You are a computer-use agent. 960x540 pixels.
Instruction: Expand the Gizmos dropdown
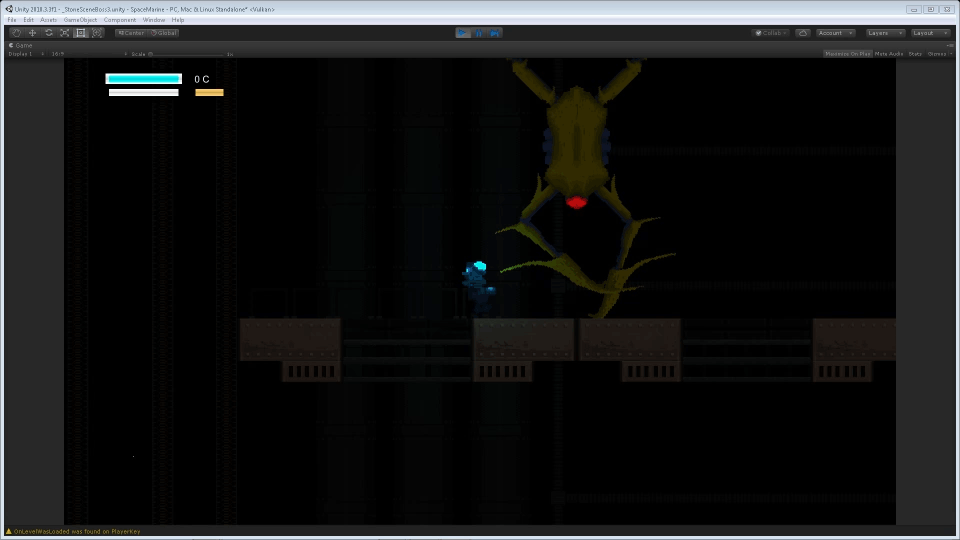tap(938, 54)
